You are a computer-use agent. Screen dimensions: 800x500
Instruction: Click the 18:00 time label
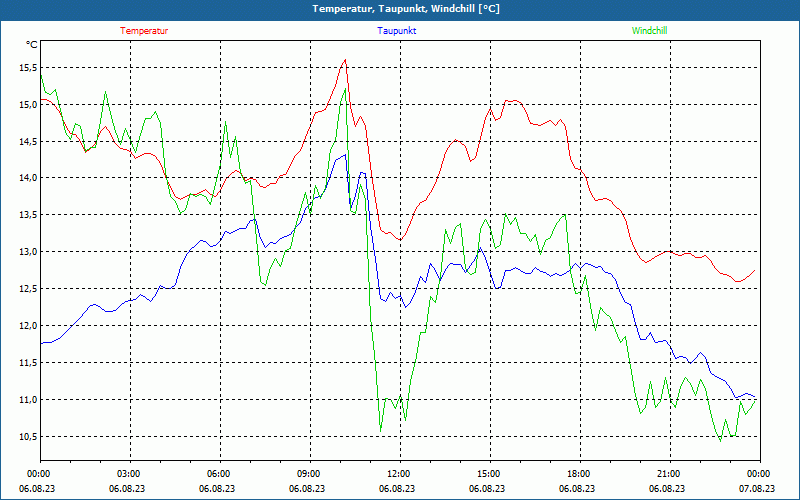click(x=580, y=473)
